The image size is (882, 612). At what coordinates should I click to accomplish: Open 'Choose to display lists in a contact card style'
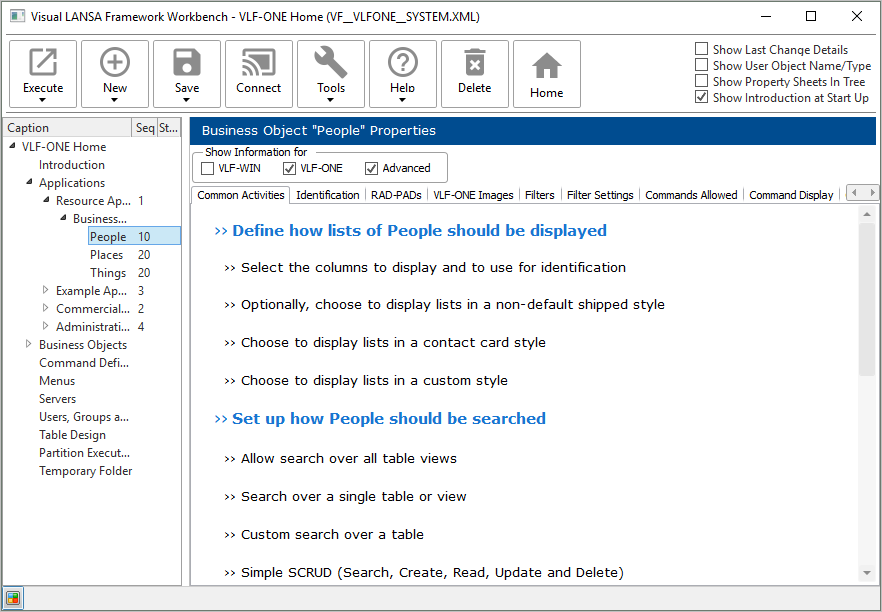(x=393, y=342)
